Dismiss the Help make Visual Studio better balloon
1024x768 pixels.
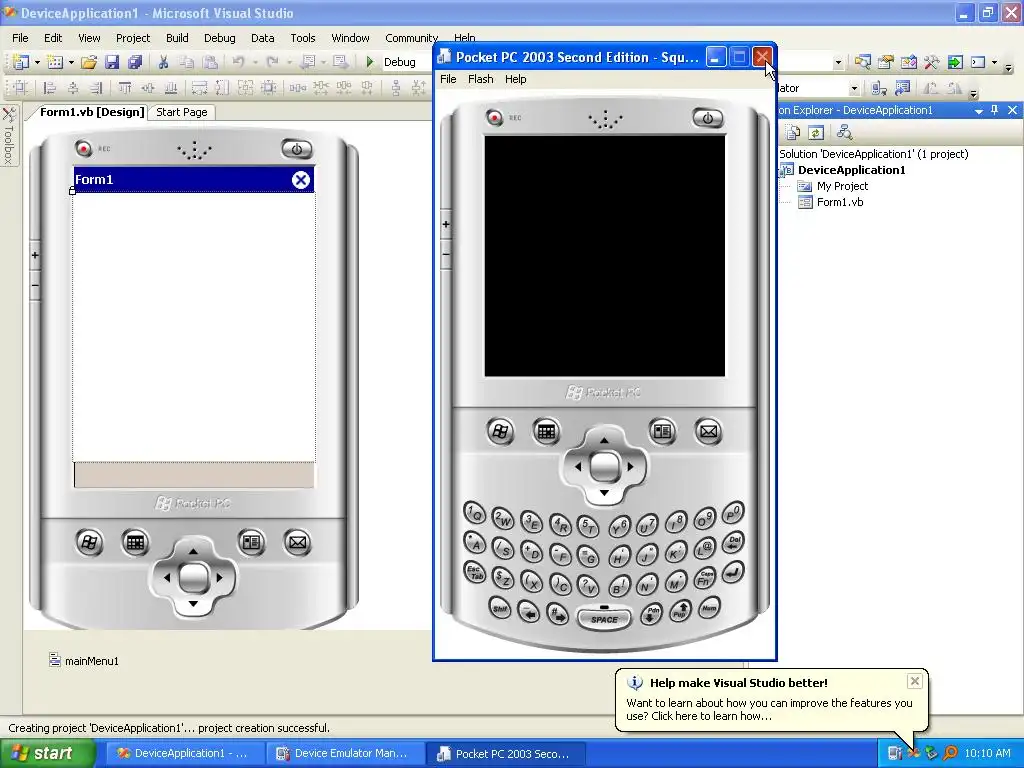click(x=915, y=681)
